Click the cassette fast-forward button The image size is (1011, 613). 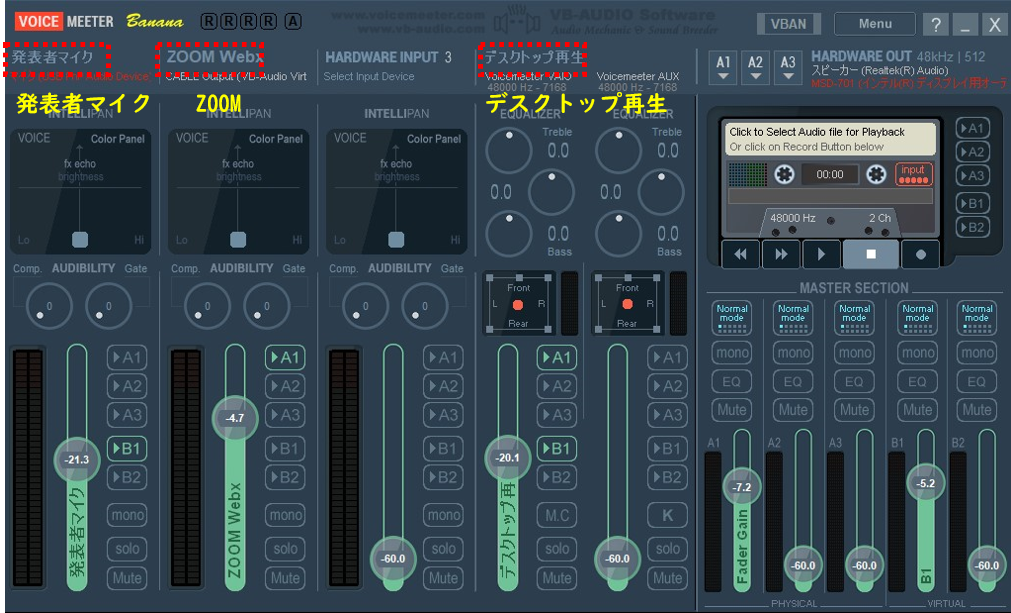point(781,254)
